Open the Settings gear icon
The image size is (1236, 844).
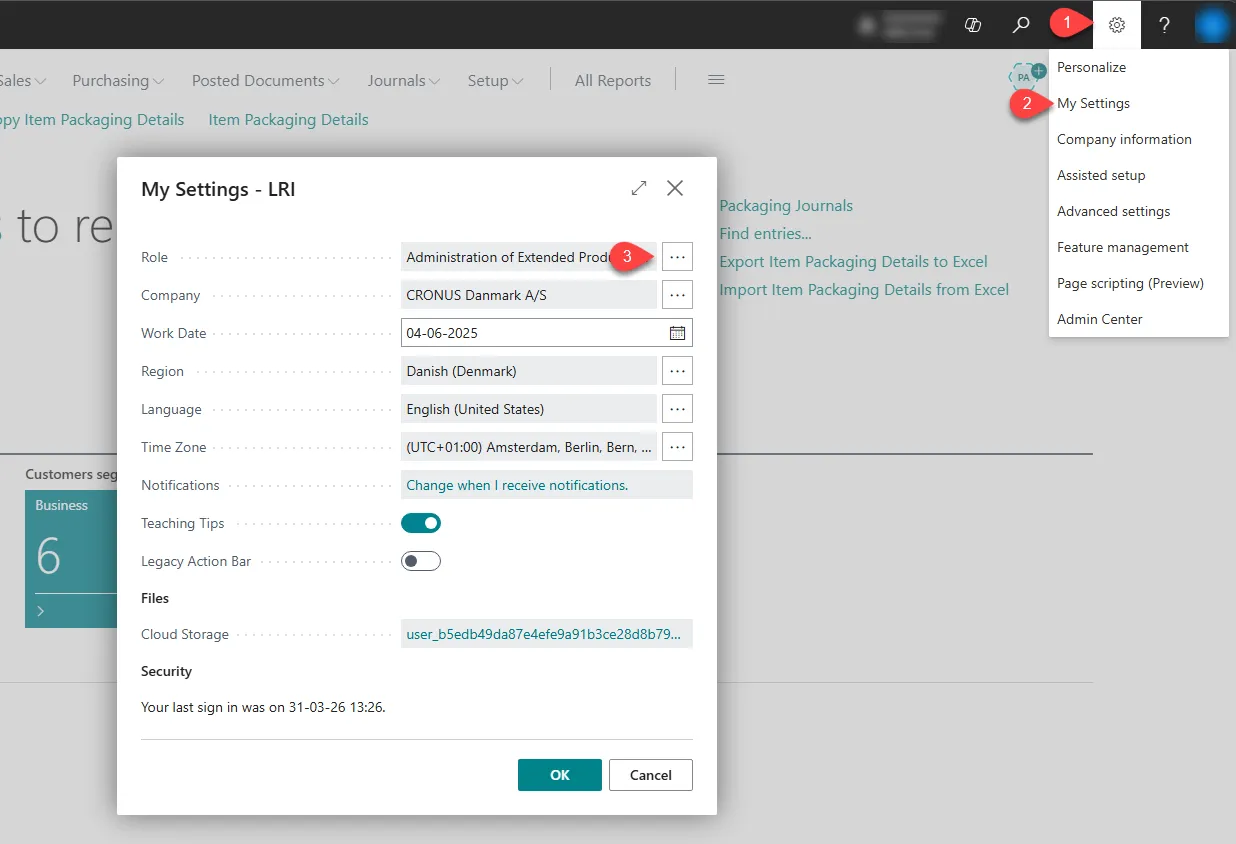pyautogui.click(x=1117, y=25)
